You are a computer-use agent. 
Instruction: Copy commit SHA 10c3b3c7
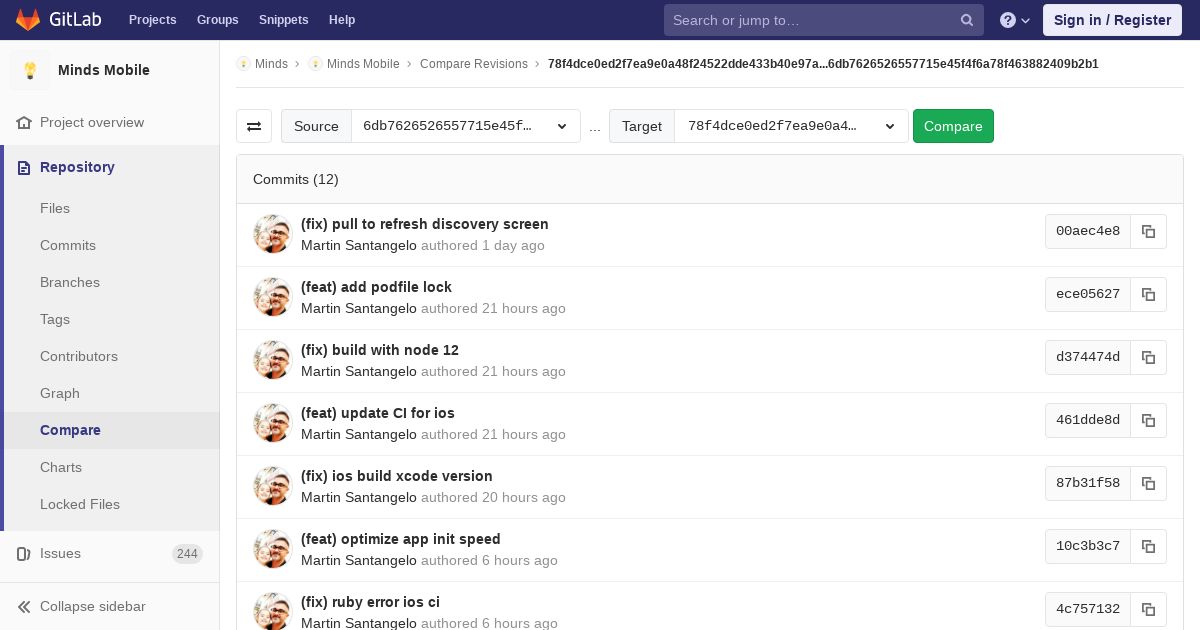[x=1148, y=546]
